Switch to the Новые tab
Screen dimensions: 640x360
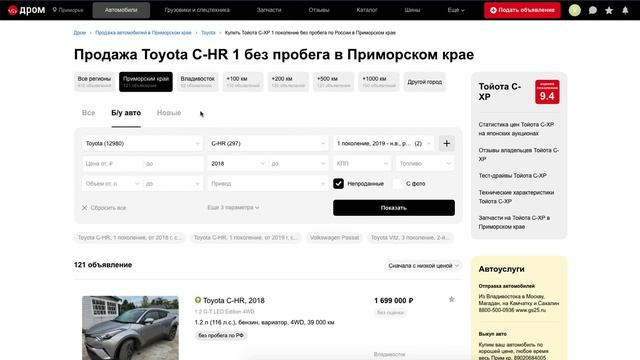[169, 113]
